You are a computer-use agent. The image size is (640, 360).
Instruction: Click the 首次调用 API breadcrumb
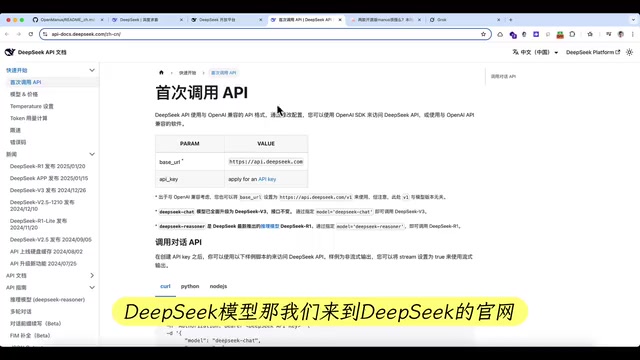tap(224, 73)
